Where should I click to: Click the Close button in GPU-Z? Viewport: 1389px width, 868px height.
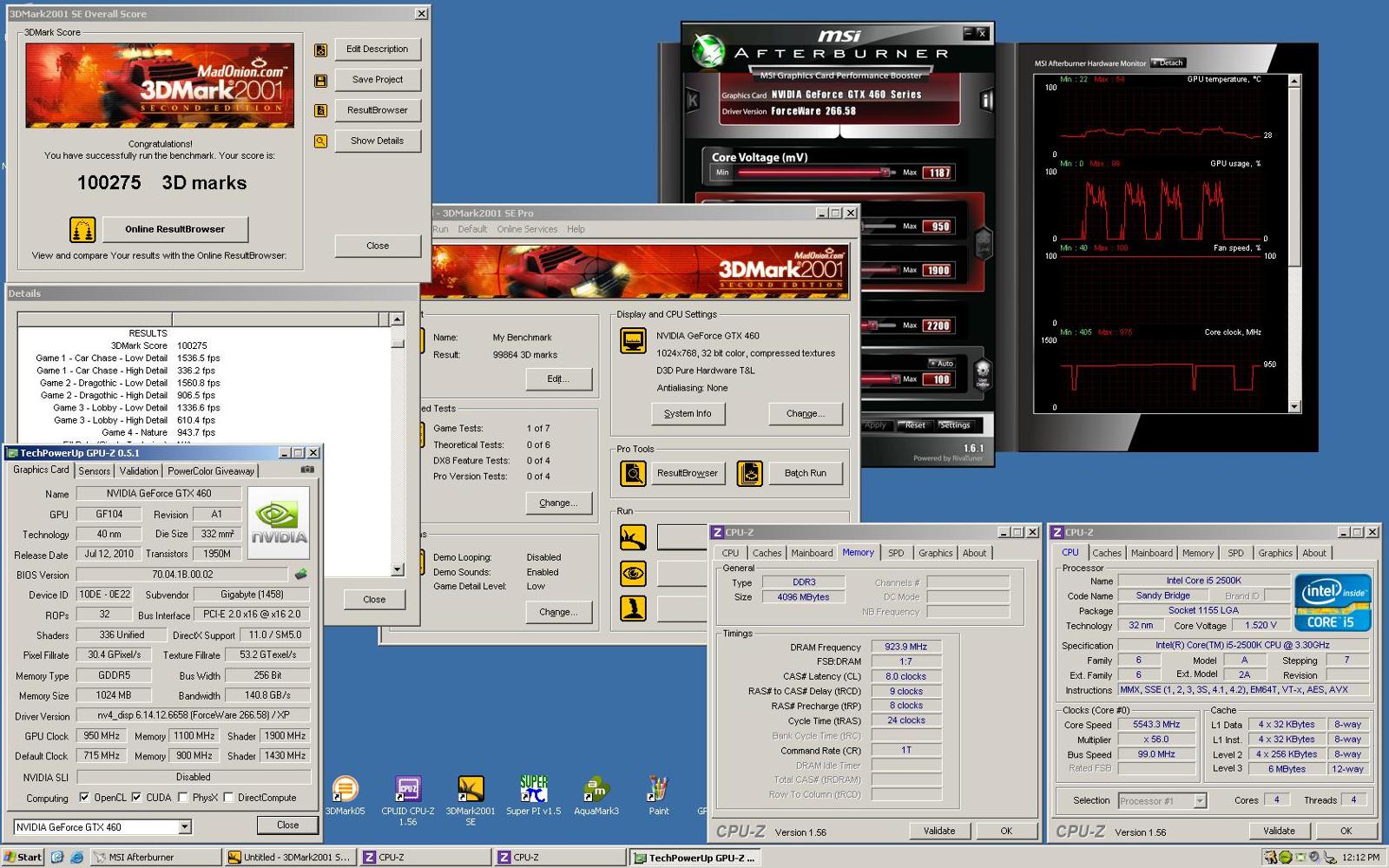pyautogui.click(x=288, y=825)
